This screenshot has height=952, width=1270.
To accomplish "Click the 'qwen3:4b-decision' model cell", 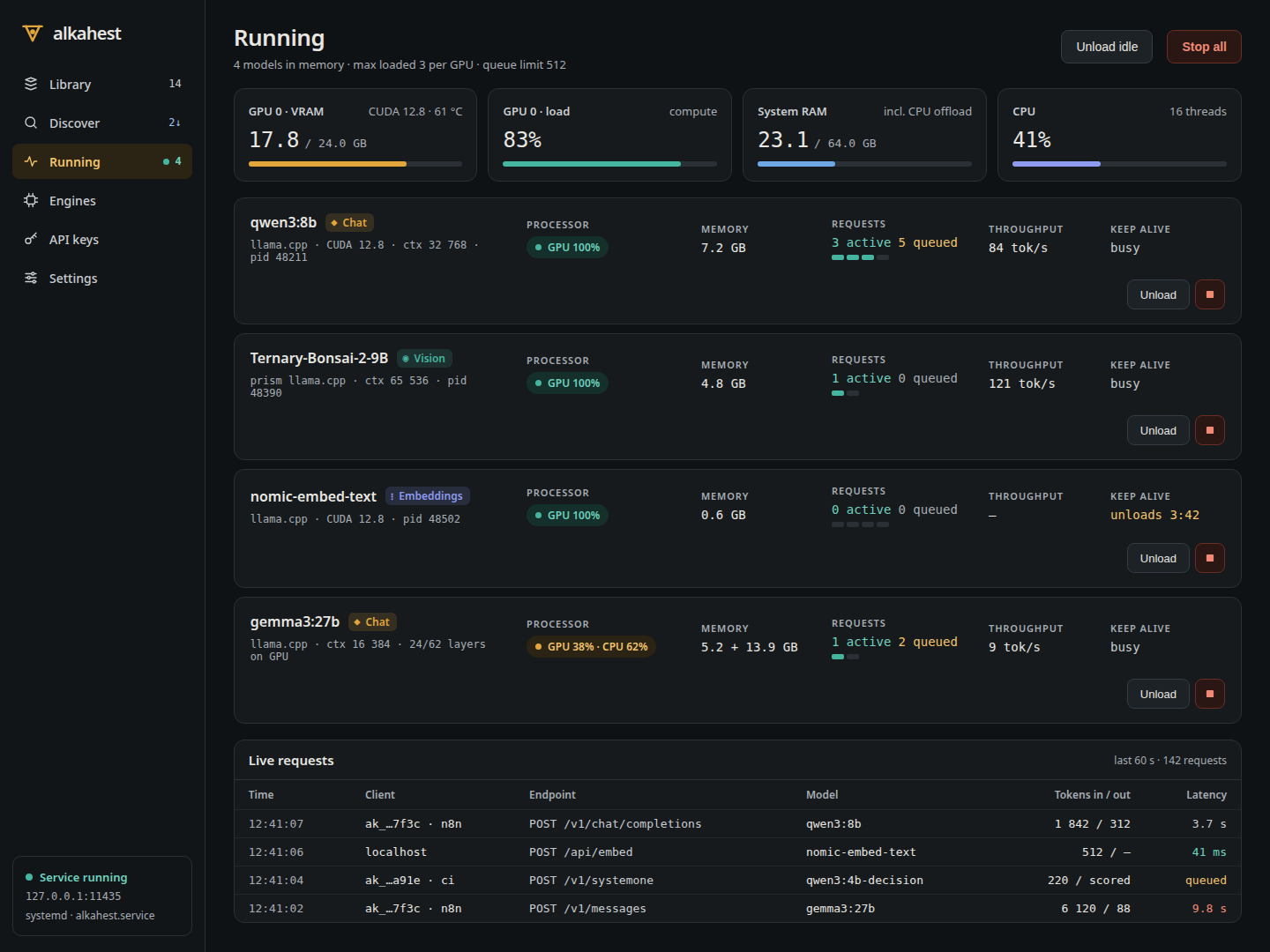I will (x=864, y=881).
